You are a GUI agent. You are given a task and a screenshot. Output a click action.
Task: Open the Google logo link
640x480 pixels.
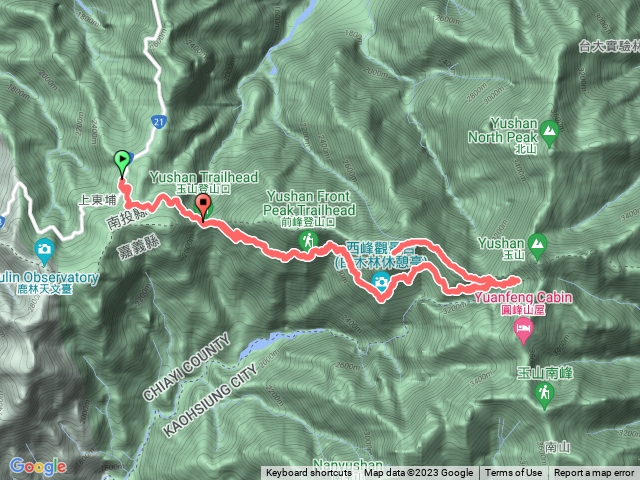click(x=38, y=467)
